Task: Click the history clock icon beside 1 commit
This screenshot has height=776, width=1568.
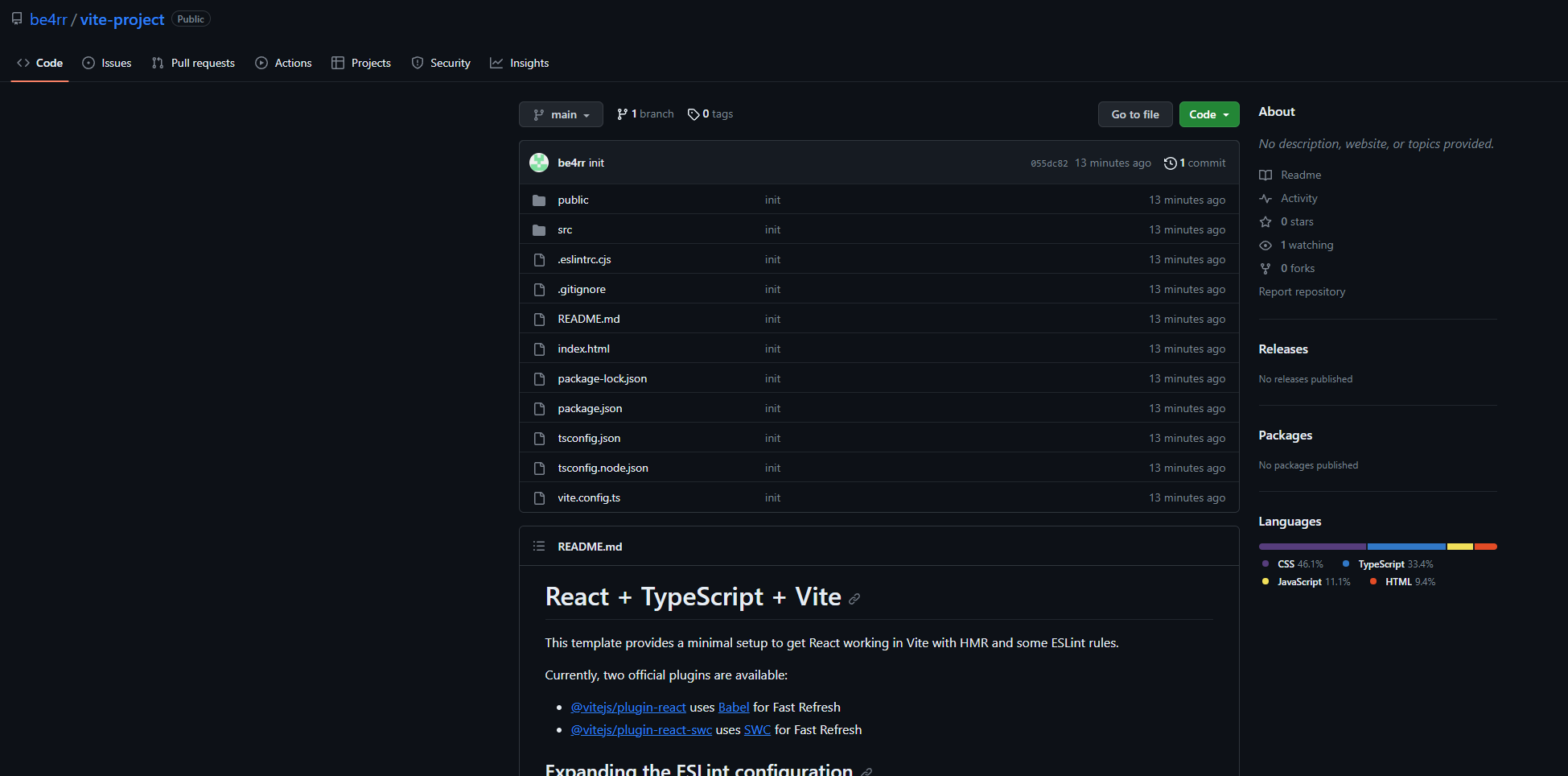Action: [x=1171, y=163]
